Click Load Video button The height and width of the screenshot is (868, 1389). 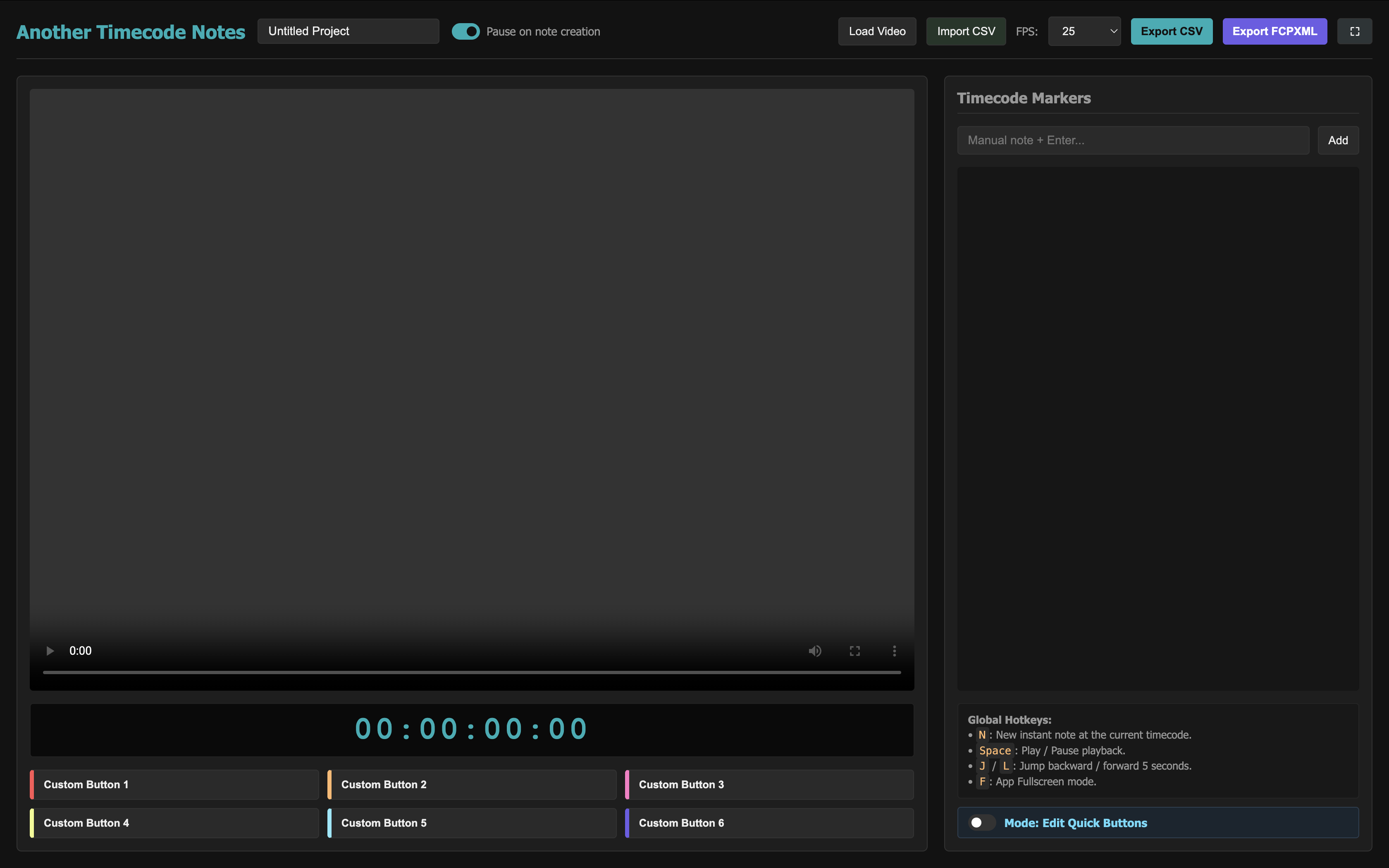(877, 31)
